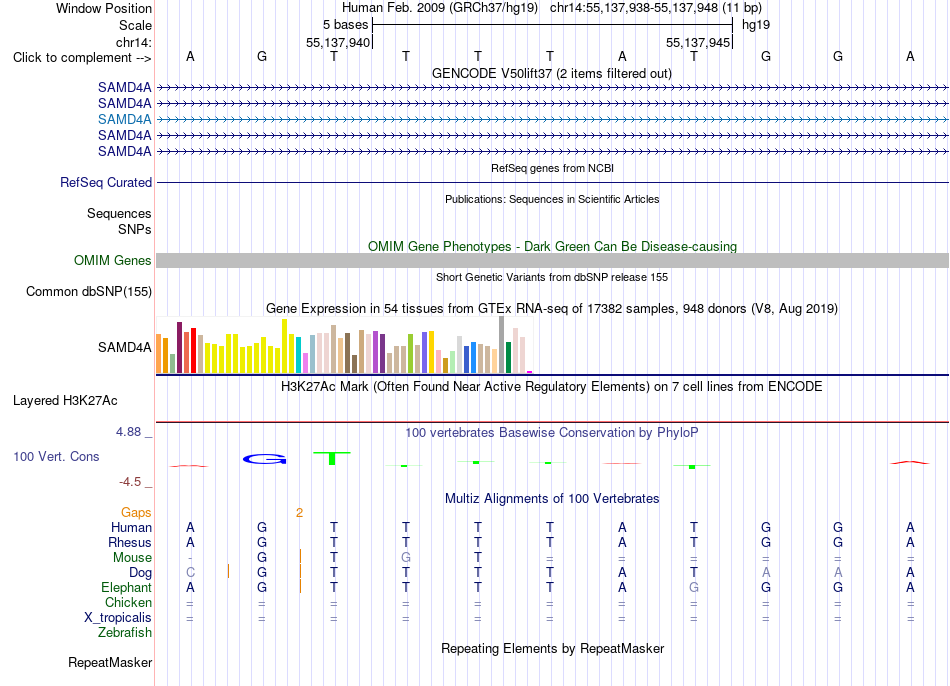This screenshot has height=686, width=950.
Task: Click the position text chr14:55,137,938-55,137,948
Action: 634,8
